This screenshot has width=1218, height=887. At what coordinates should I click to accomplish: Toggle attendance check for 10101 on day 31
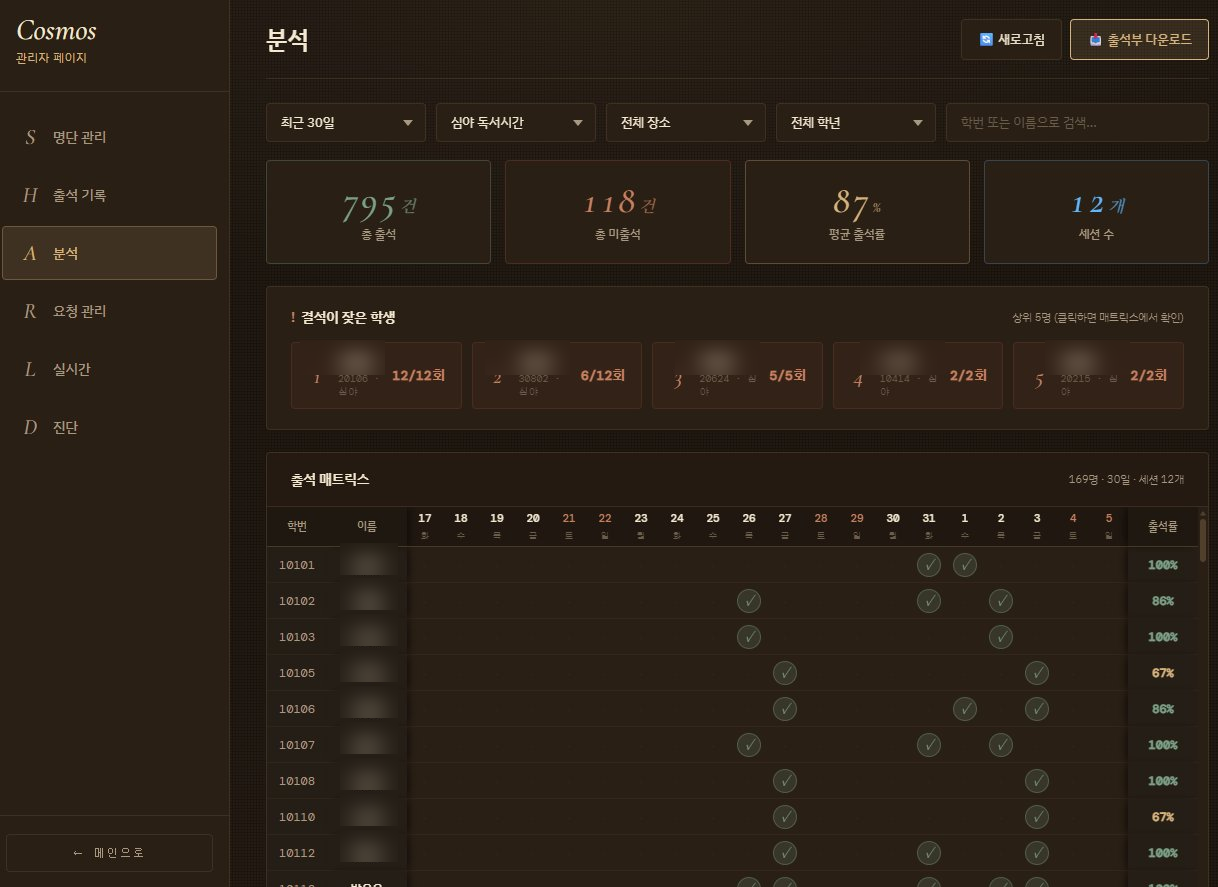tap(929, 565)
